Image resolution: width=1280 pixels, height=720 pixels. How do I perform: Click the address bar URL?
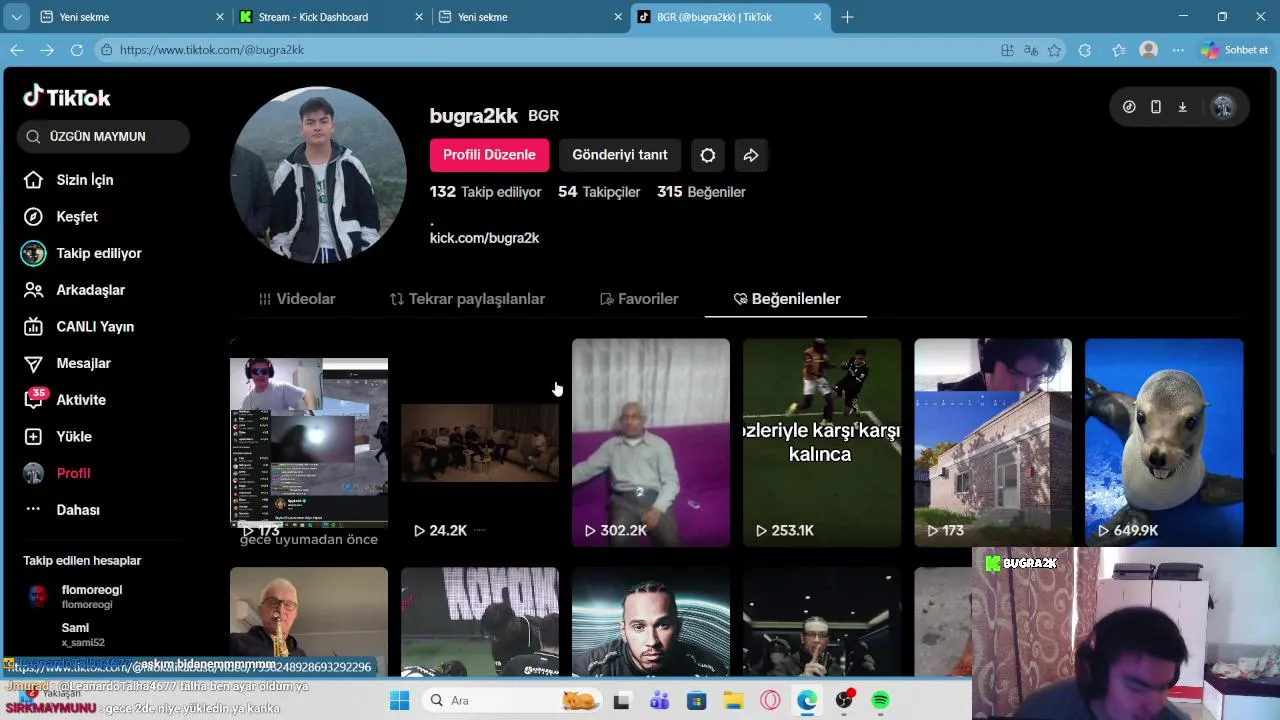(x=212, y=50)
